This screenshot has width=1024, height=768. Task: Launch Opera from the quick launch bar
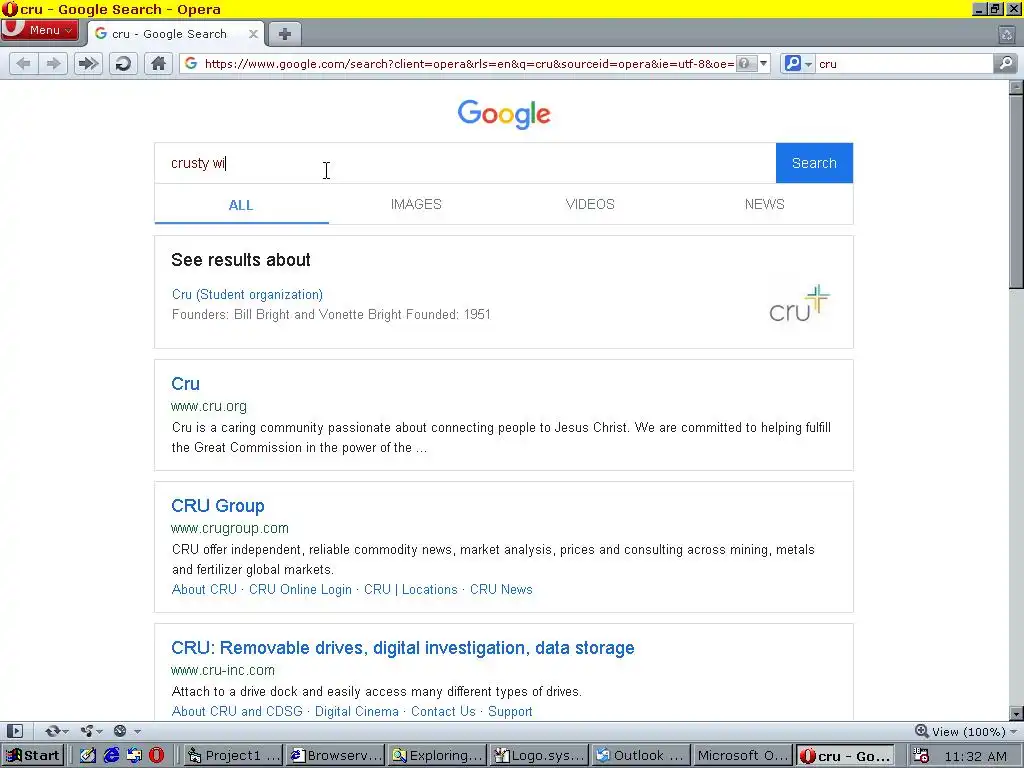coord(157,756)
